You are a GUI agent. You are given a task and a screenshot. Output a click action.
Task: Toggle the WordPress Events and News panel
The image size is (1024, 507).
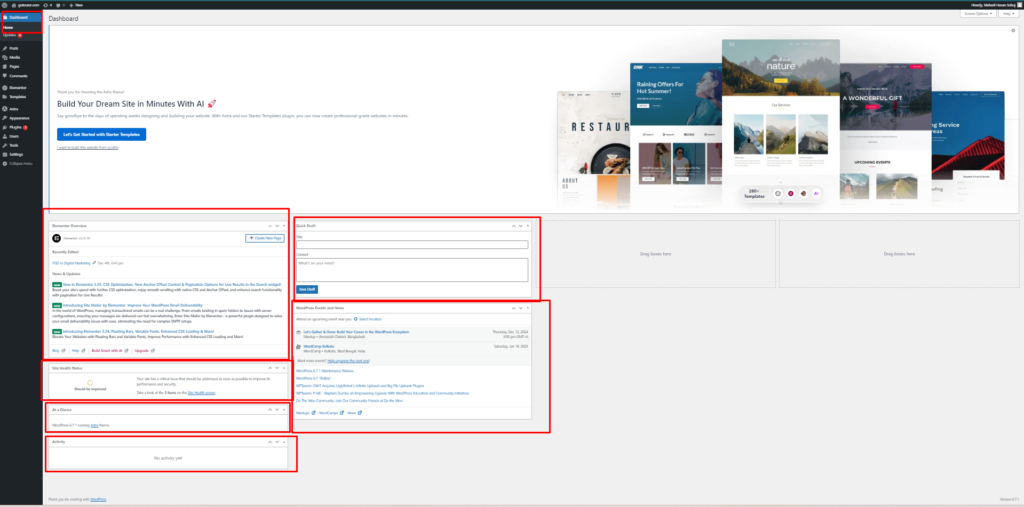click(x=528, y=308)
